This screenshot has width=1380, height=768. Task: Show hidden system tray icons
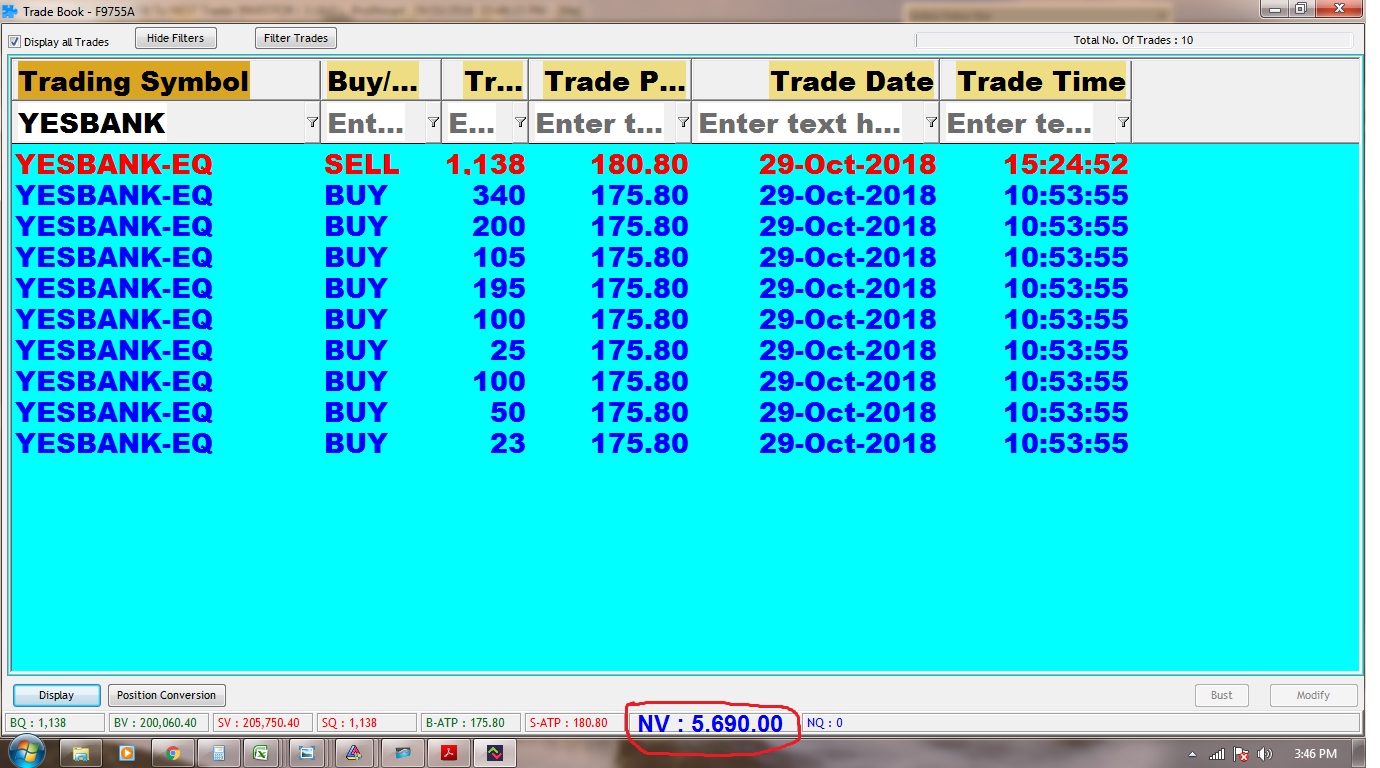point(1193,753)
